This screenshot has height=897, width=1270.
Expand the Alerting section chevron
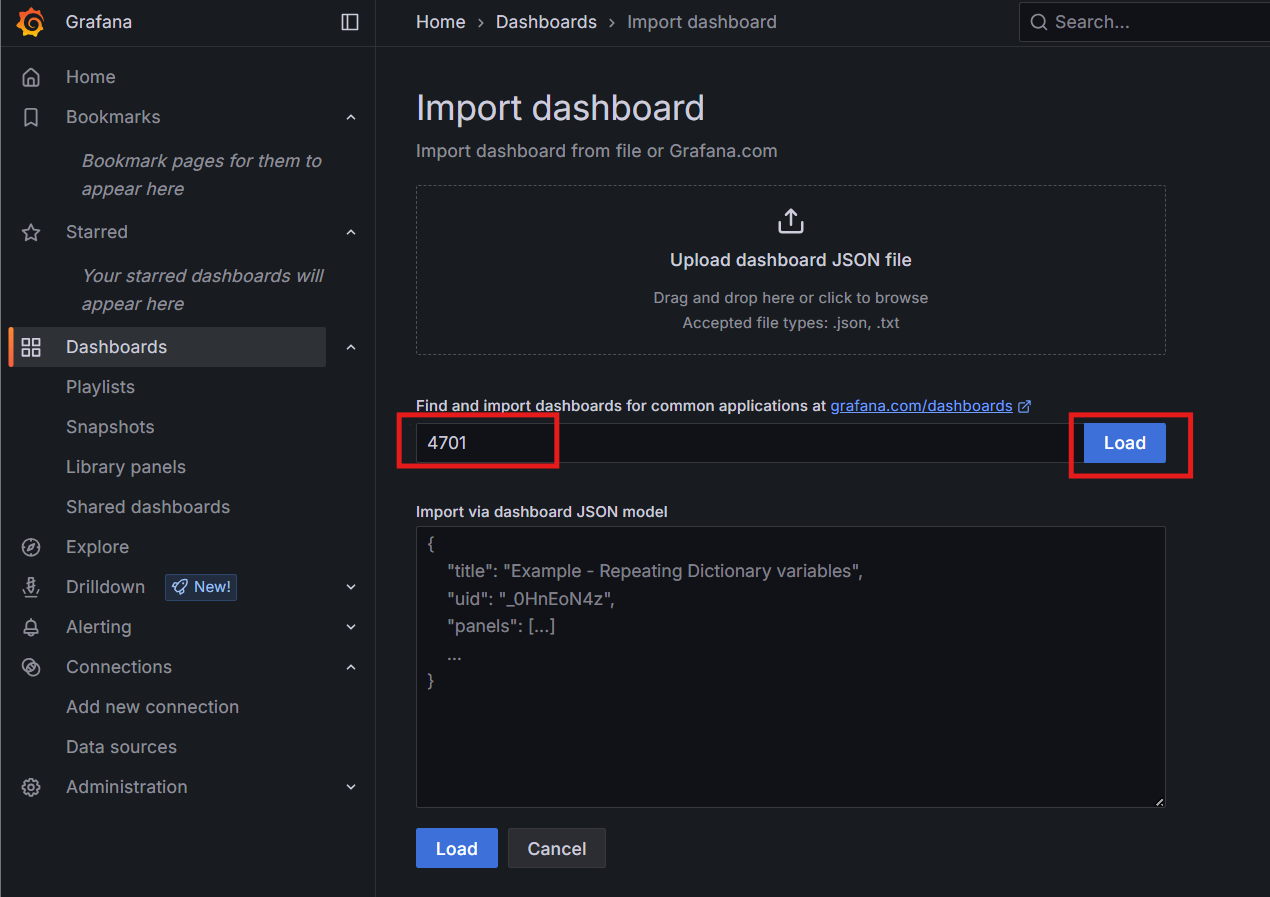[x=351, y=627]
